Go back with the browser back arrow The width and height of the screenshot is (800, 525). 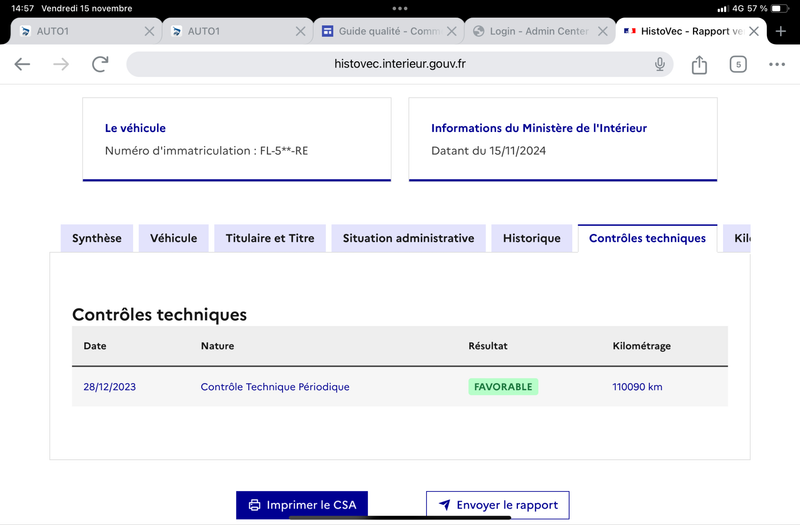tap(22, 64)
